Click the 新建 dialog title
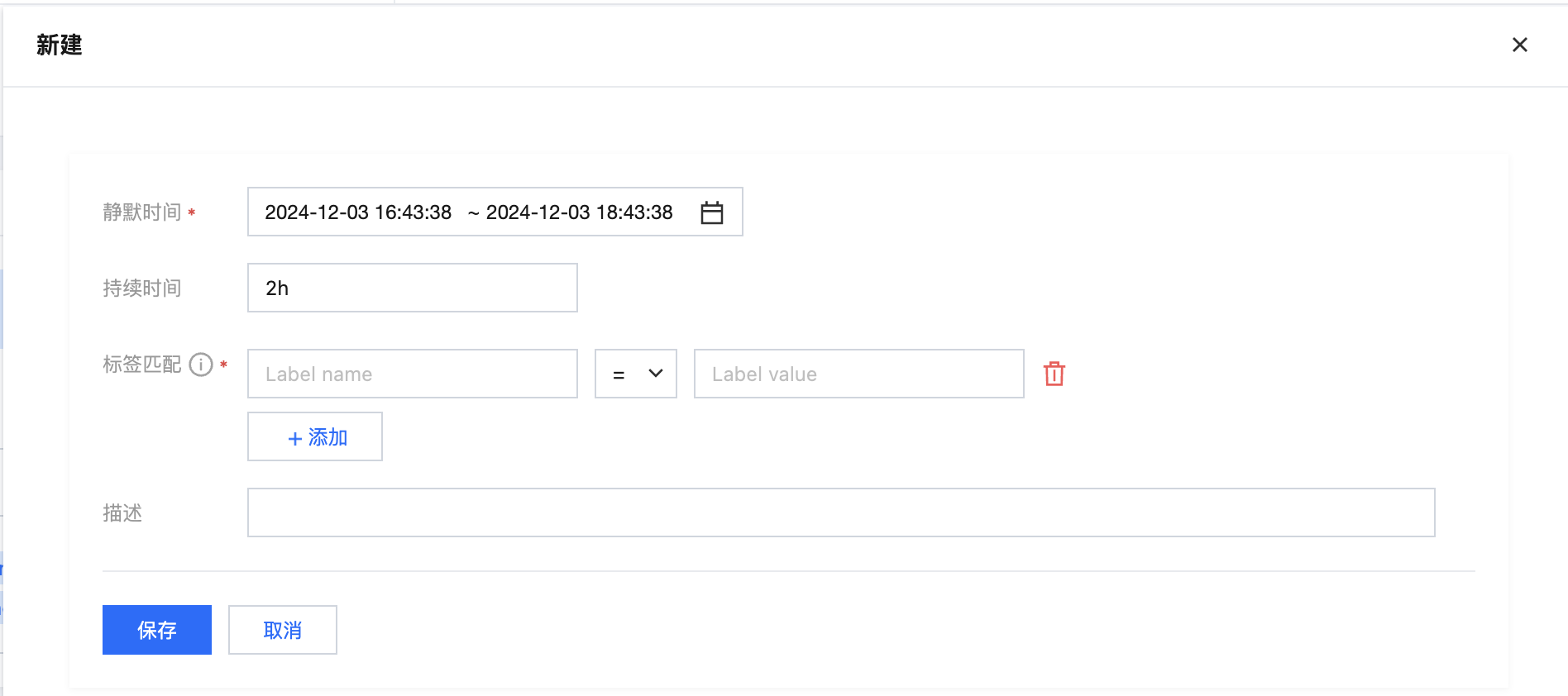 [x=60, y=45]
